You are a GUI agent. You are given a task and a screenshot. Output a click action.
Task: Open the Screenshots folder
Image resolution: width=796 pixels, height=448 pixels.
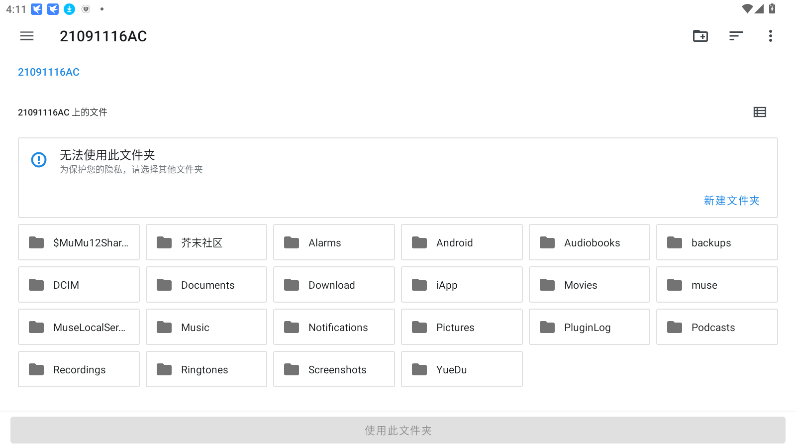point(333,370)
